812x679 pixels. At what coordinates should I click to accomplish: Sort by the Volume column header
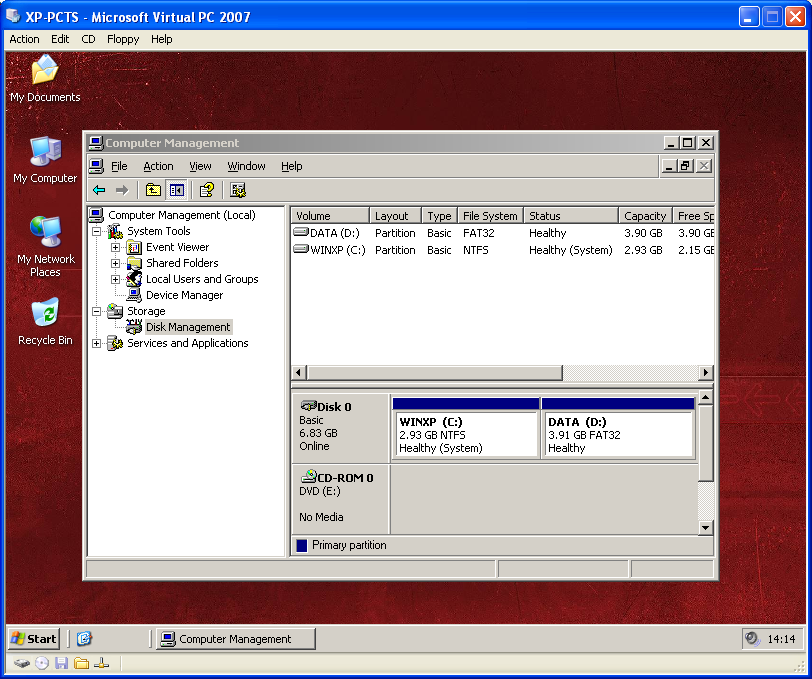coord(330,215)
